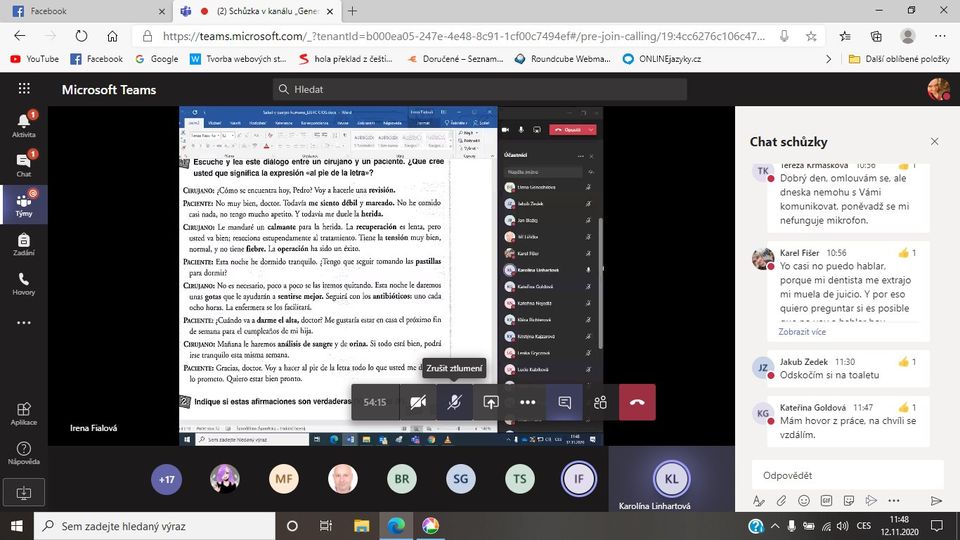Open the Aktivita notifications in sidebar

click(24, 124)
